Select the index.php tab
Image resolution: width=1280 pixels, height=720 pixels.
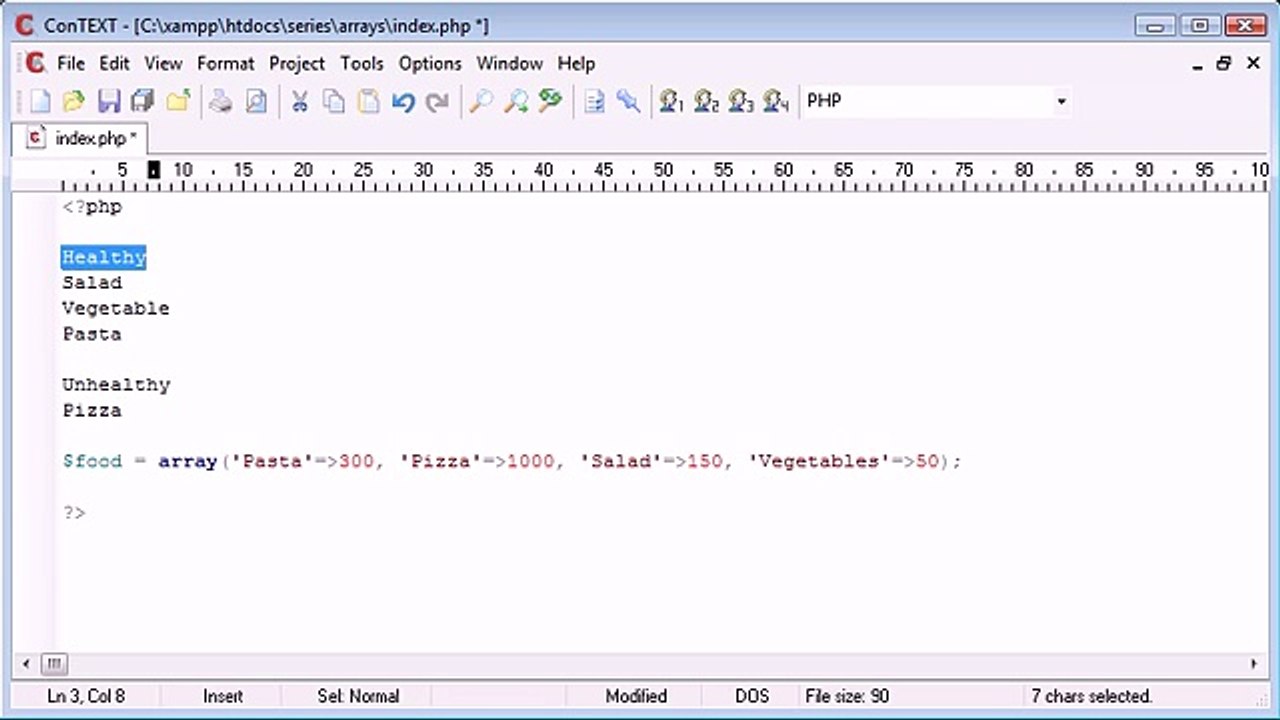pos(82,138)
